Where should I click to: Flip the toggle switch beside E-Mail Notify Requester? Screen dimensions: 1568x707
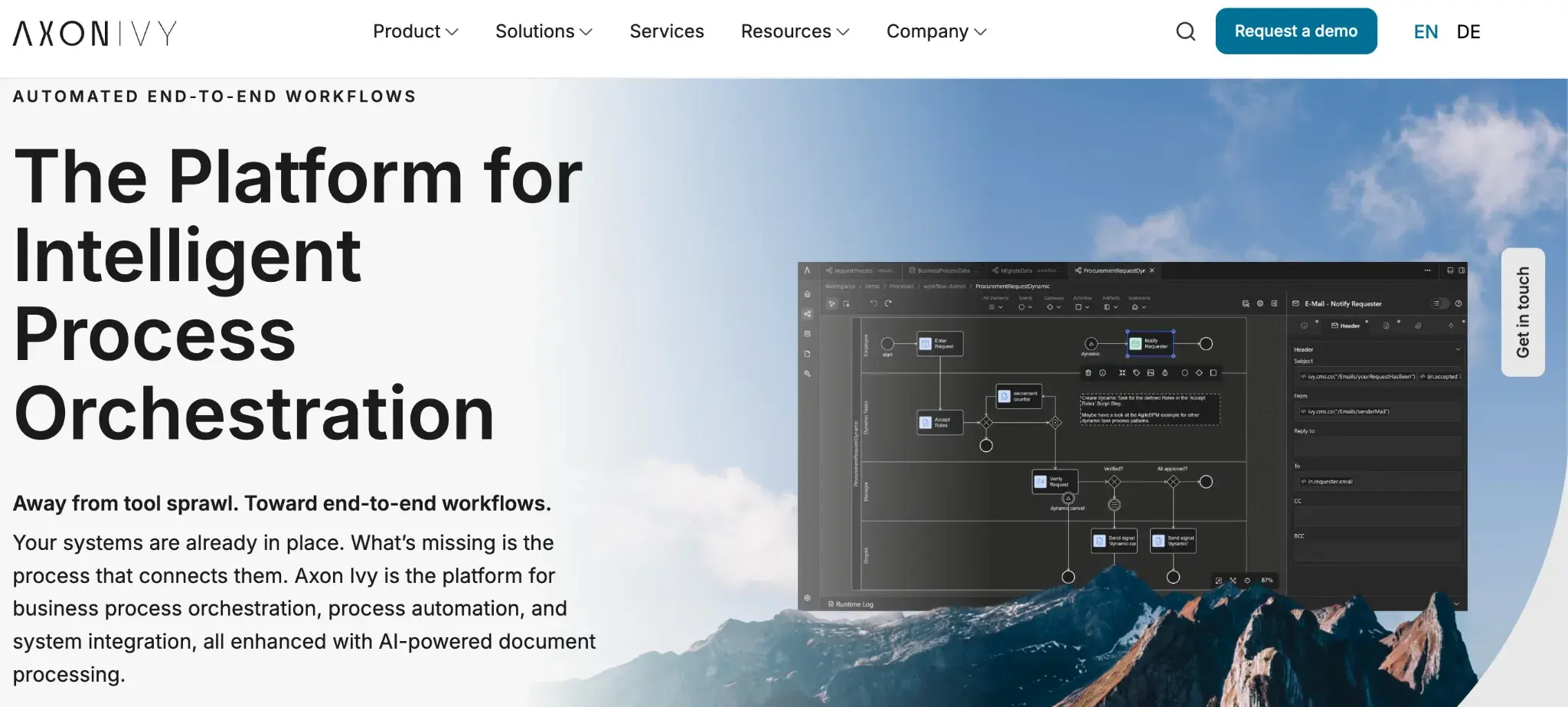1439,303
